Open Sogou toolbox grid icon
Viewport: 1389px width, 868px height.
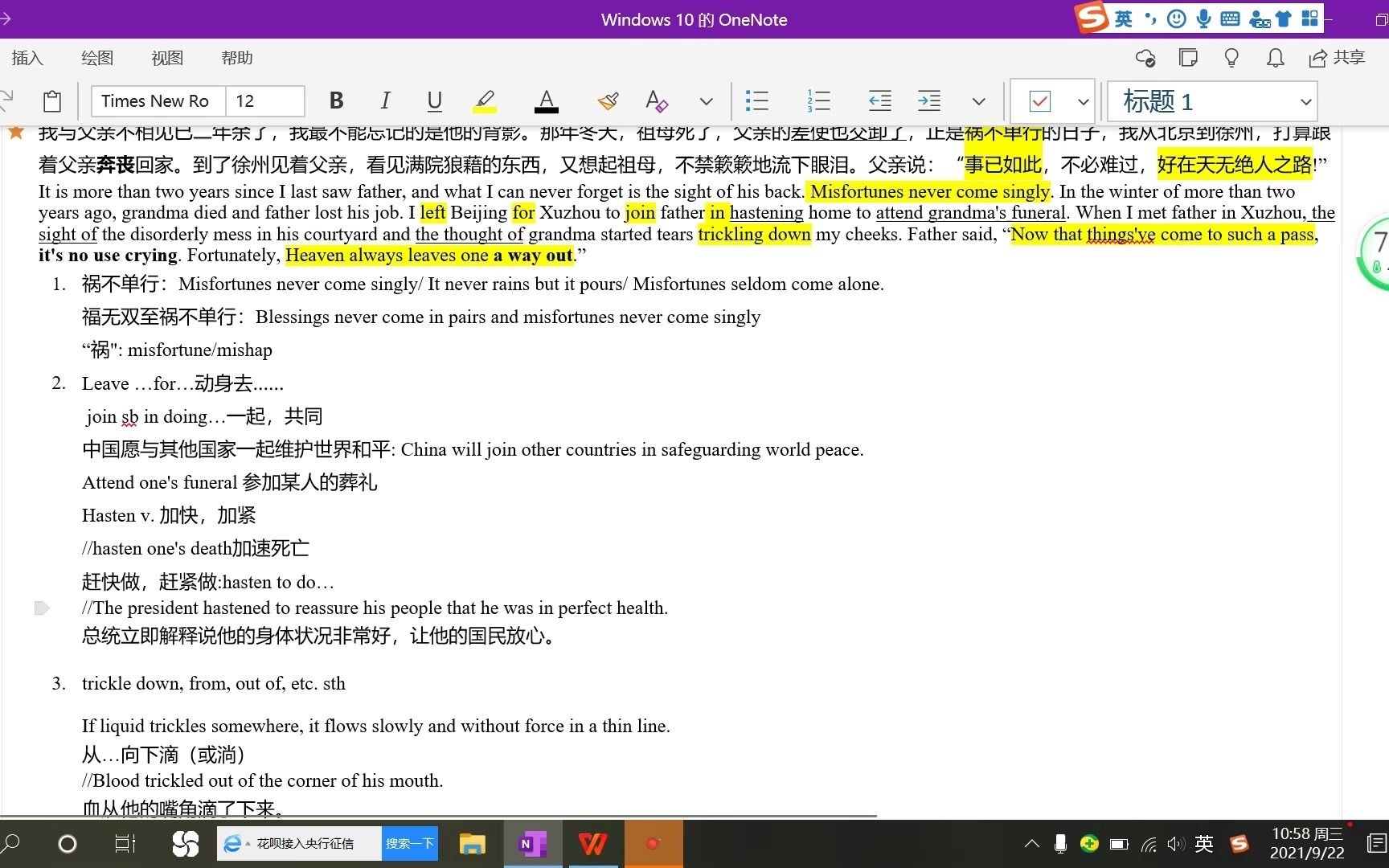click(1310, 18)
